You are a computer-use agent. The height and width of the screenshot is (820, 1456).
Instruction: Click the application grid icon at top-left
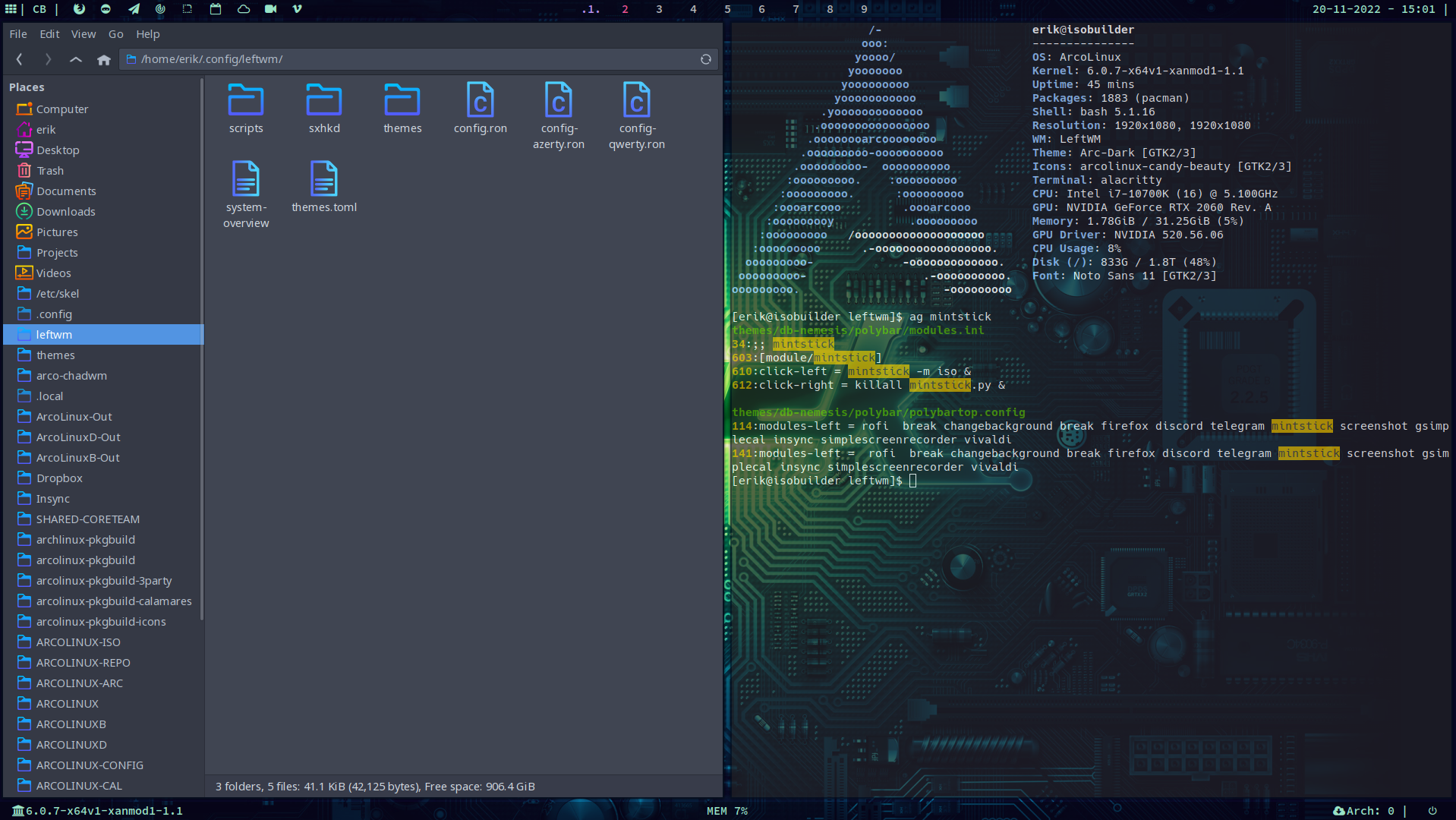point(11,10)
